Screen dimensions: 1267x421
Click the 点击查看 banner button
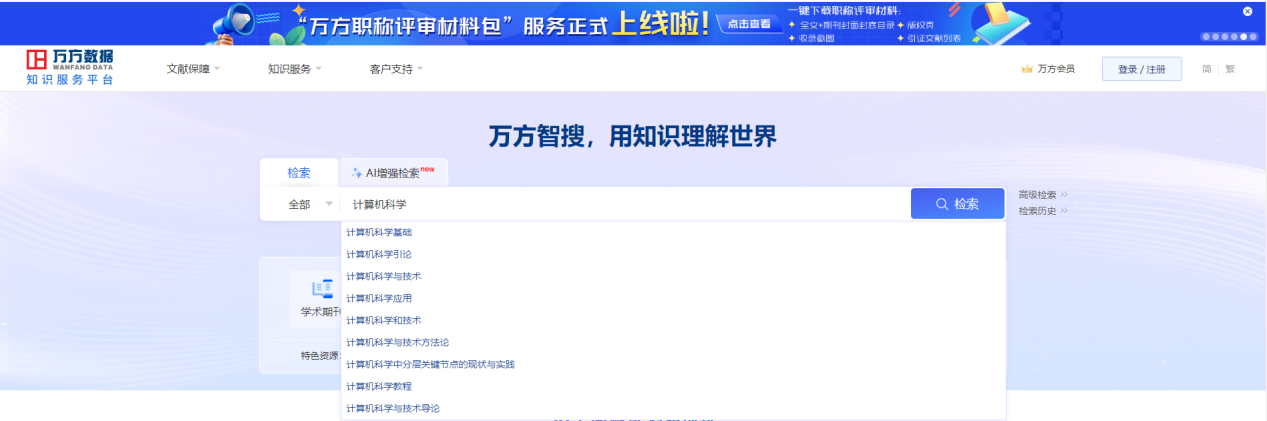click(x=749, y=23)
